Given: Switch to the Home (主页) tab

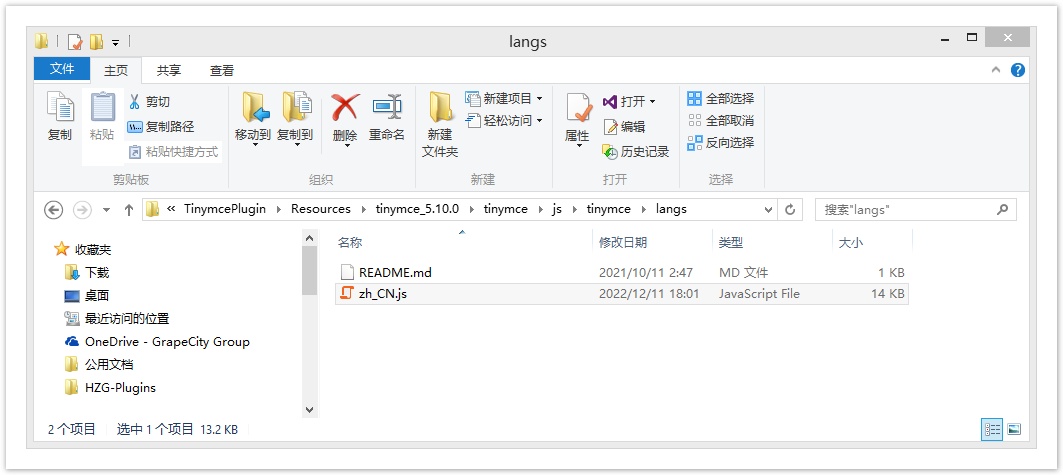Looking at the screenshot, I should click(116, 70).
